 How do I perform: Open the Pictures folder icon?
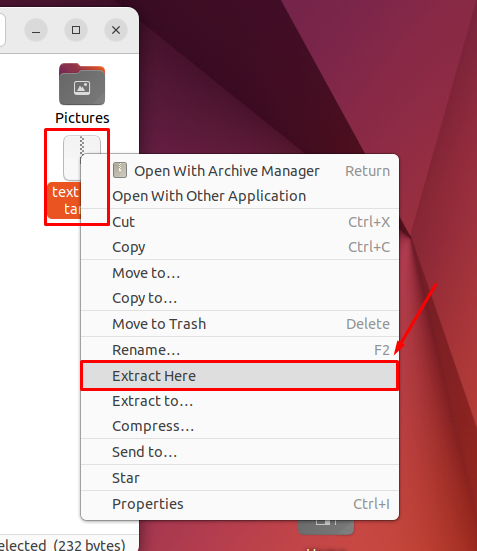(82, 84)
